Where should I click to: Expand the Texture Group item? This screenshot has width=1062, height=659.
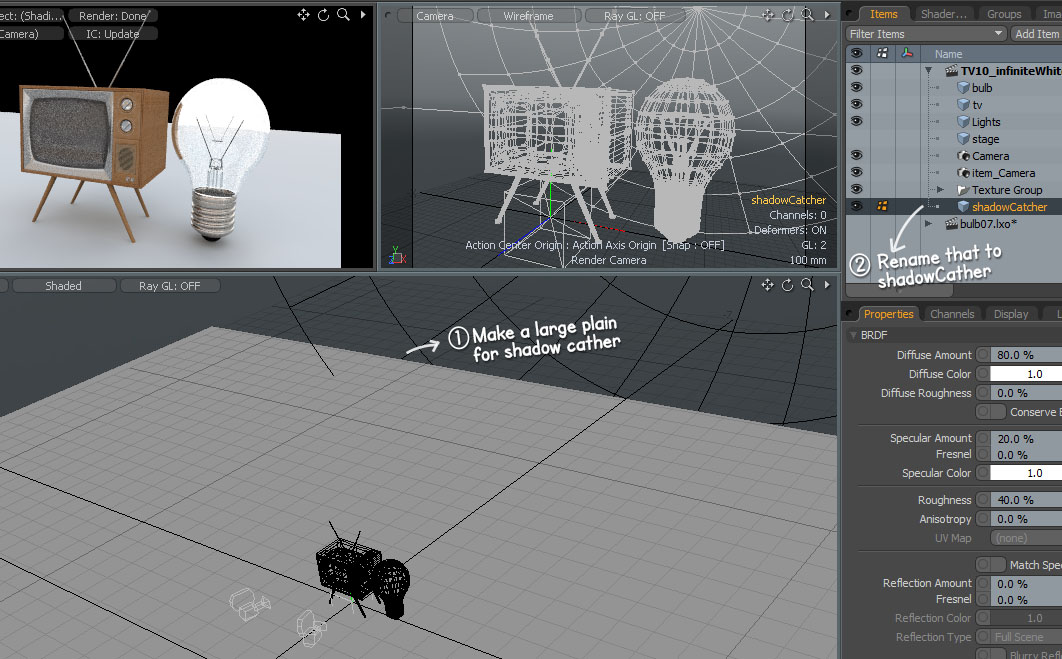(x=941, y=190)
